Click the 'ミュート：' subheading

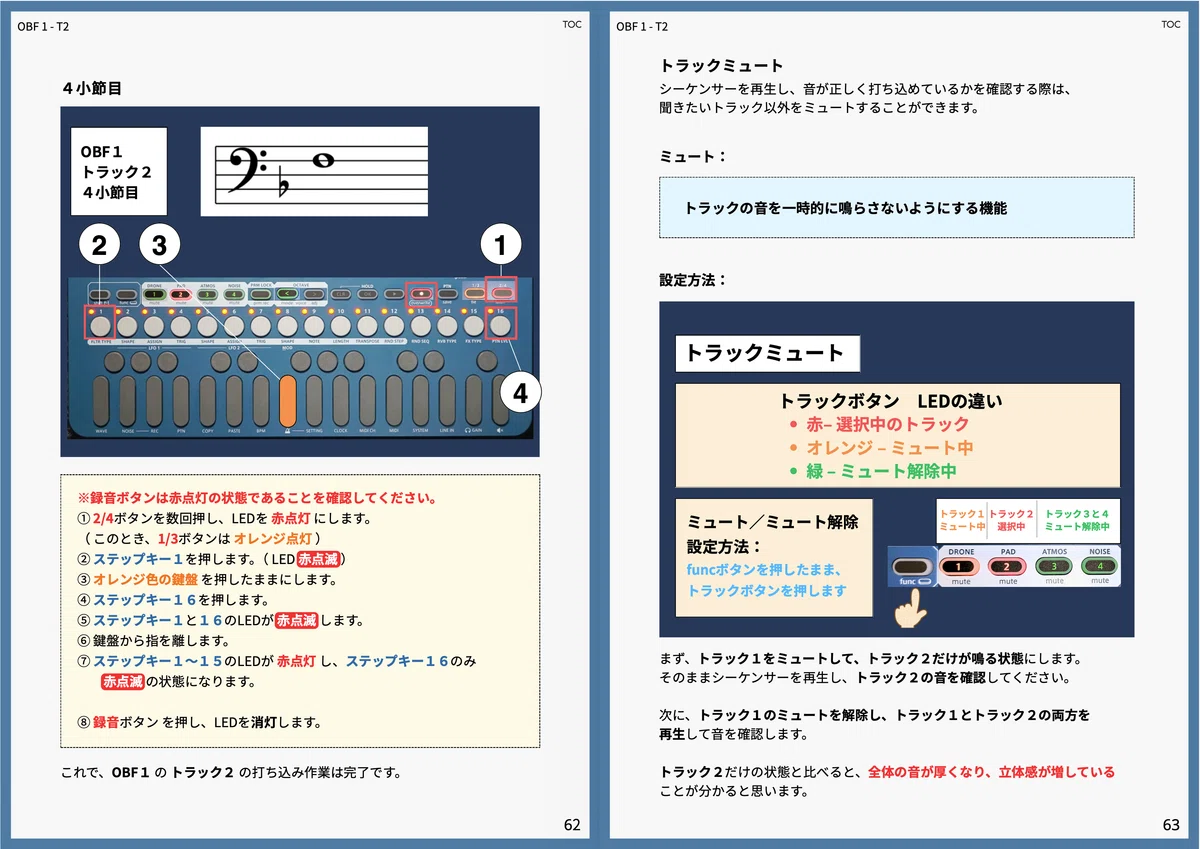click(x=693, y=157)
